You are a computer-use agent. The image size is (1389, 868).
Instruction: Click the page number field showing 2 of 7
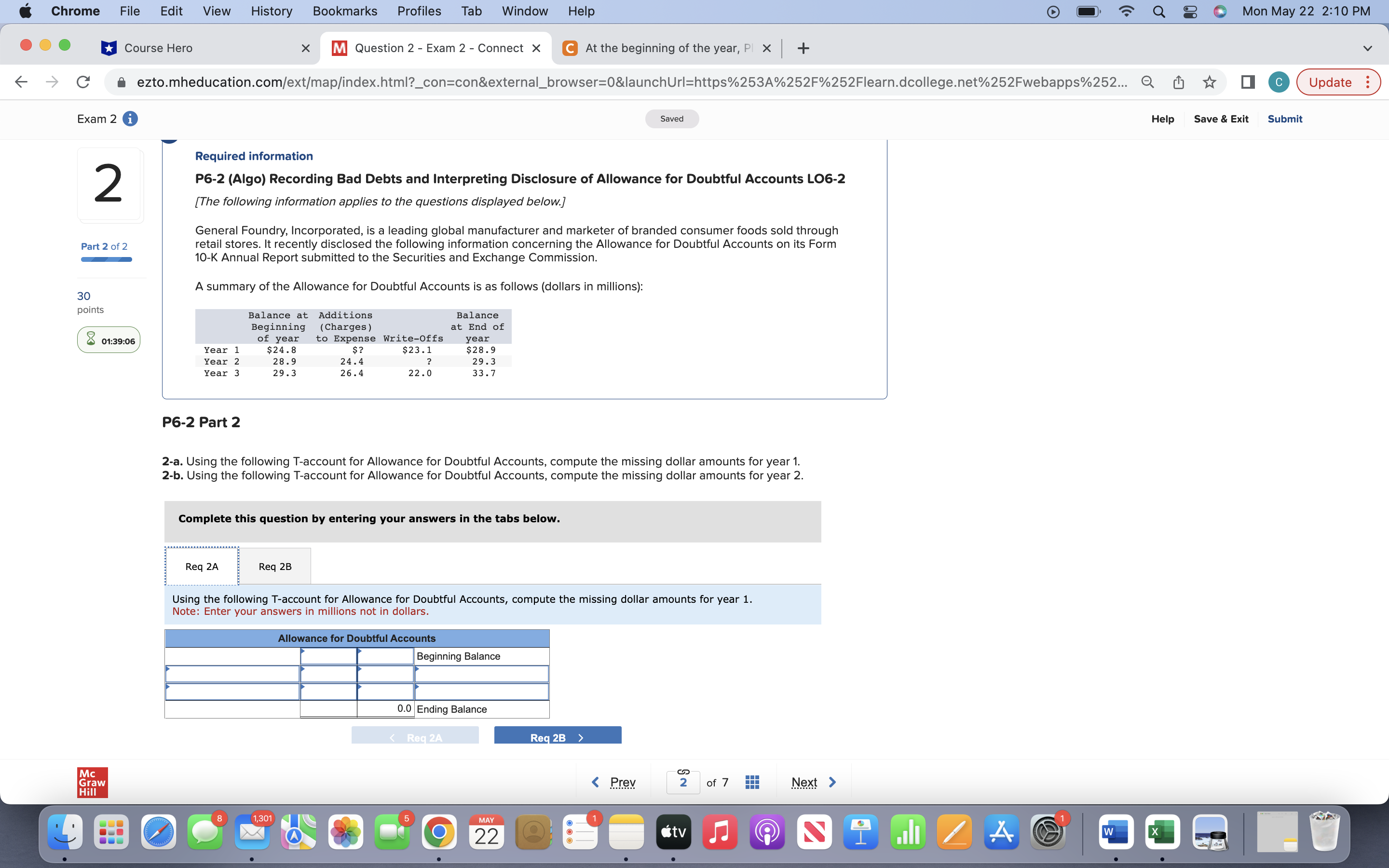tap(682, 782)
